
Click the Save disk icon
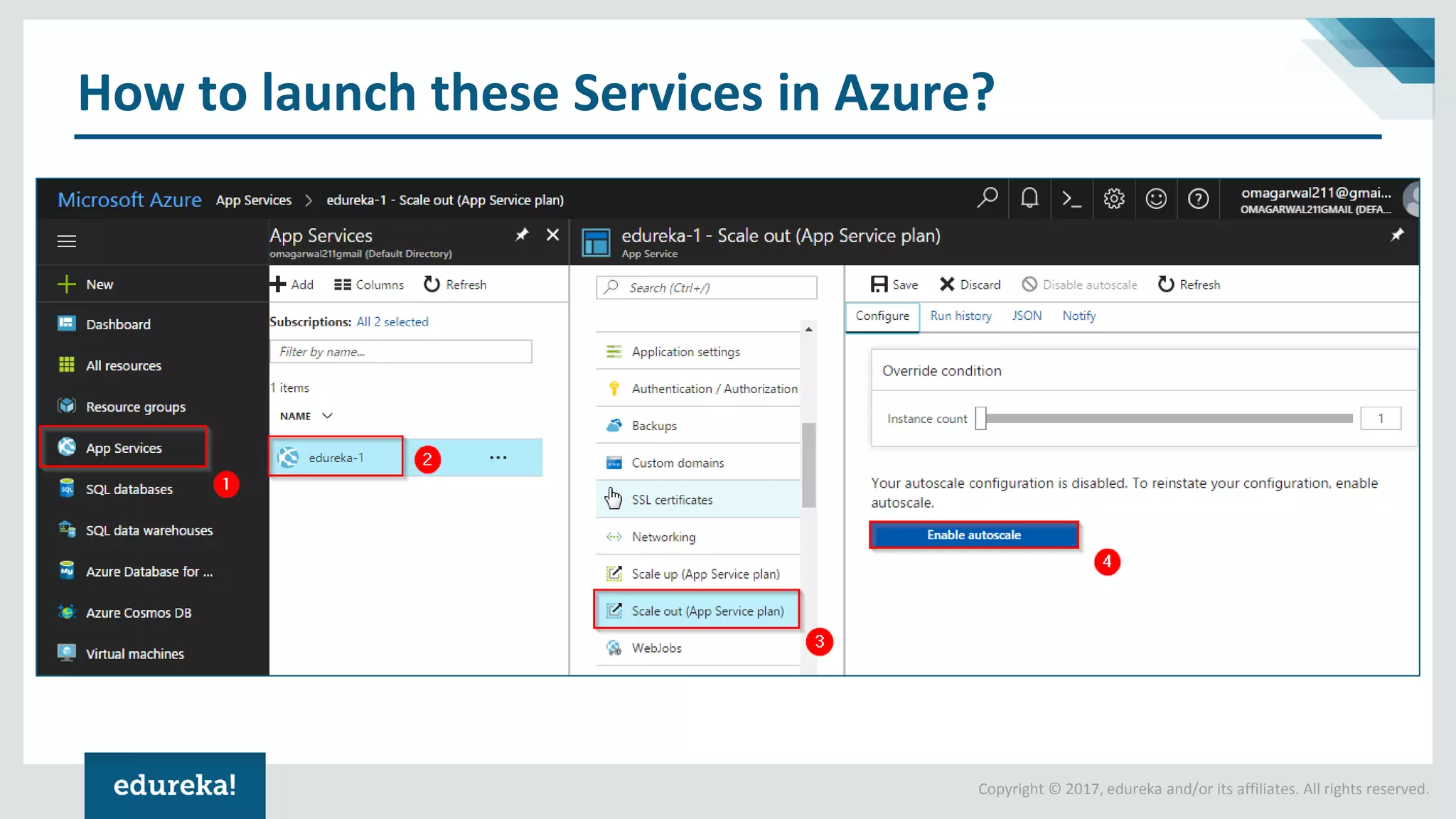tap(879, 284)
